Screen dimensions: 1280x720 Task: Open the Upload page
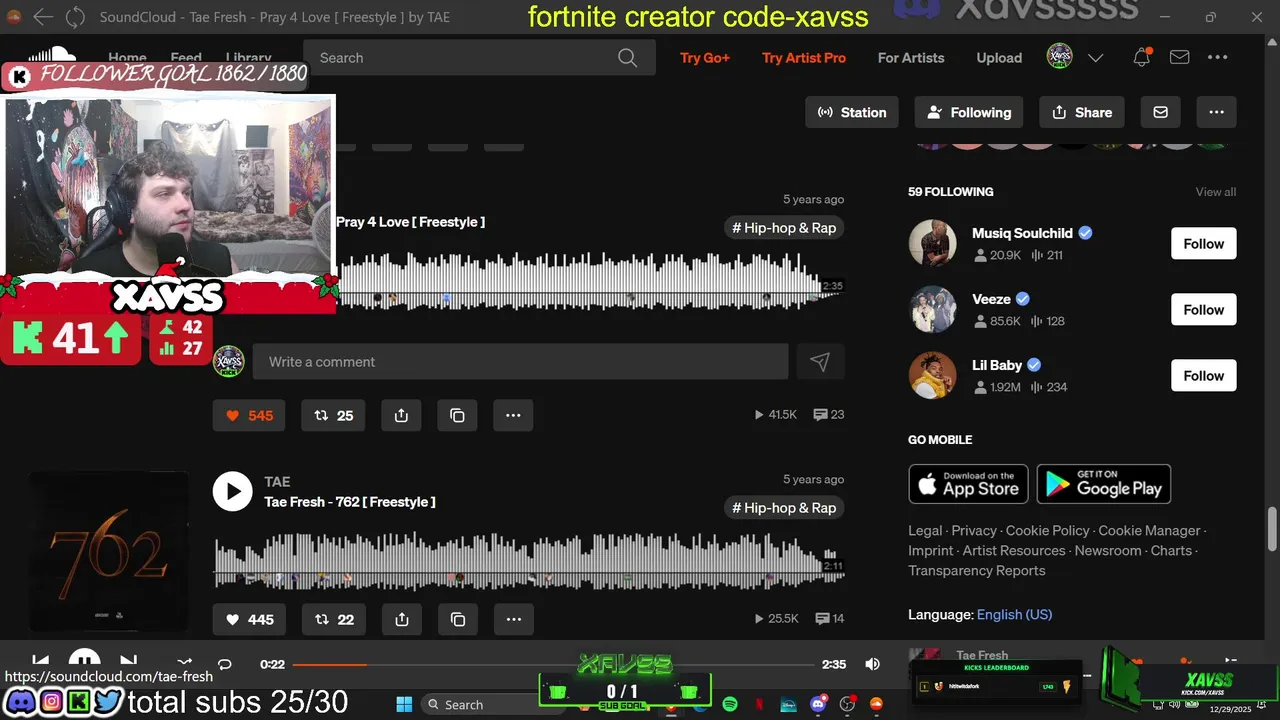[999, 58]
